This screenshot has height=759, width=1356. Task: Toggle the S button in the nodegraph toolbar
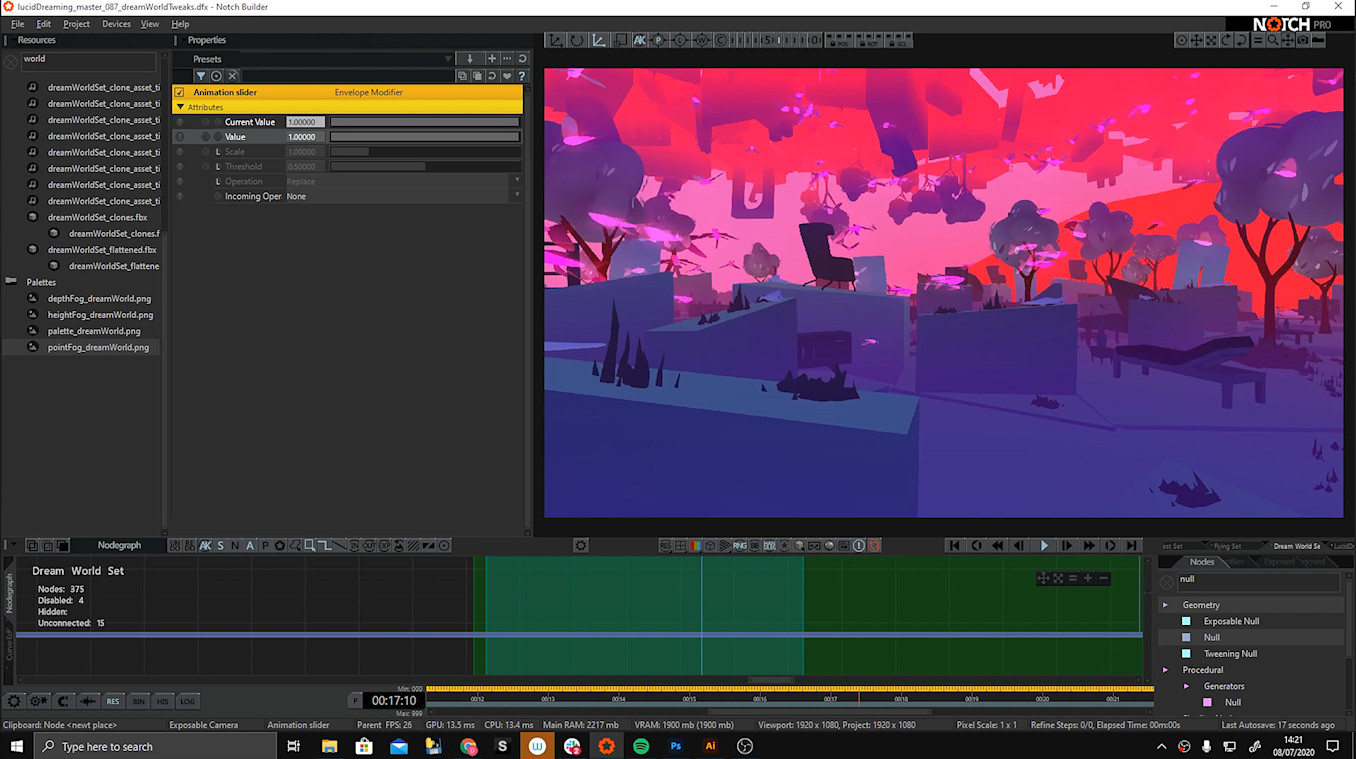click(221, 546)
